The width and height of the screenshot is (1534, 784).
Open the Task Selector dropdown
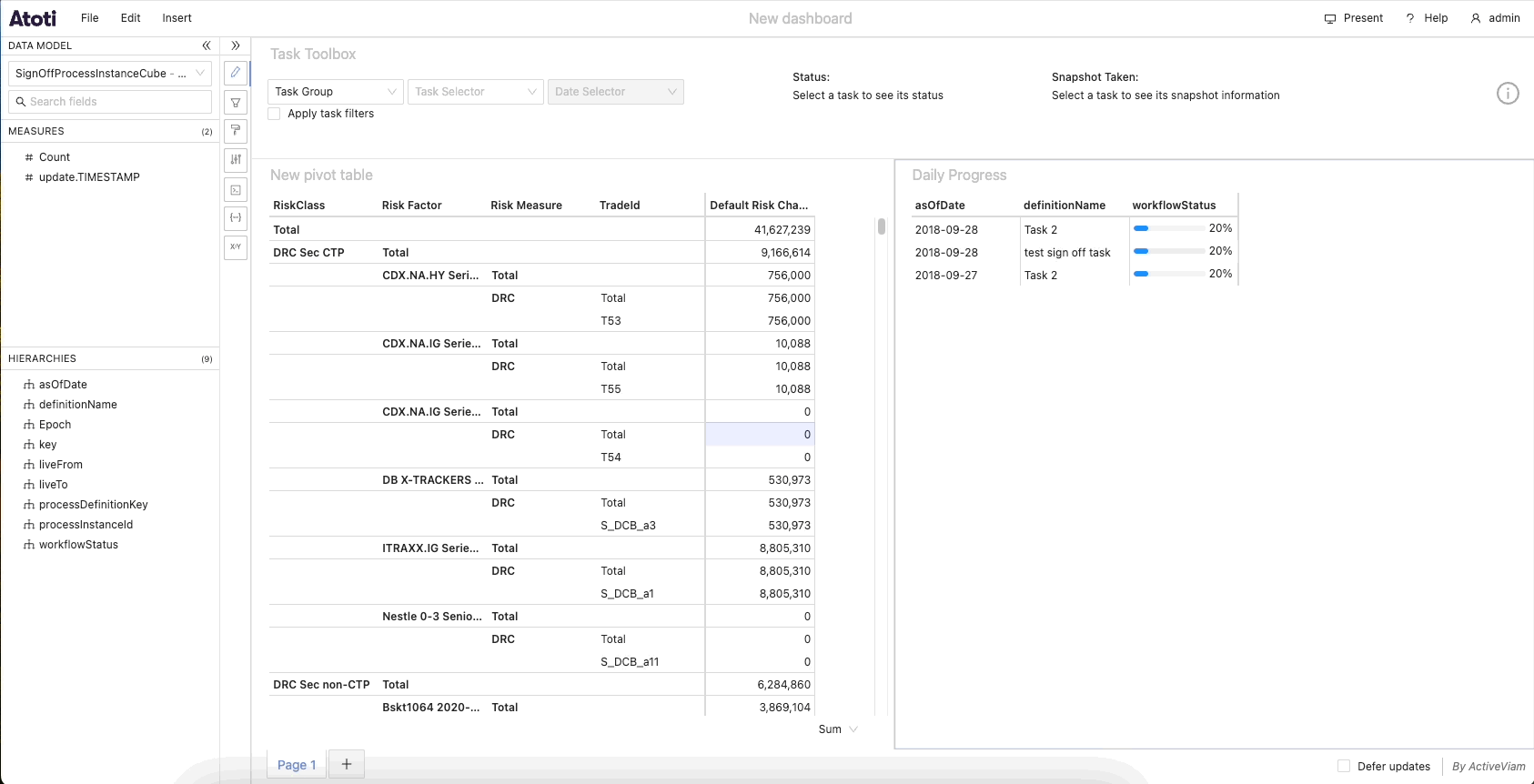[x=476, y=92]
